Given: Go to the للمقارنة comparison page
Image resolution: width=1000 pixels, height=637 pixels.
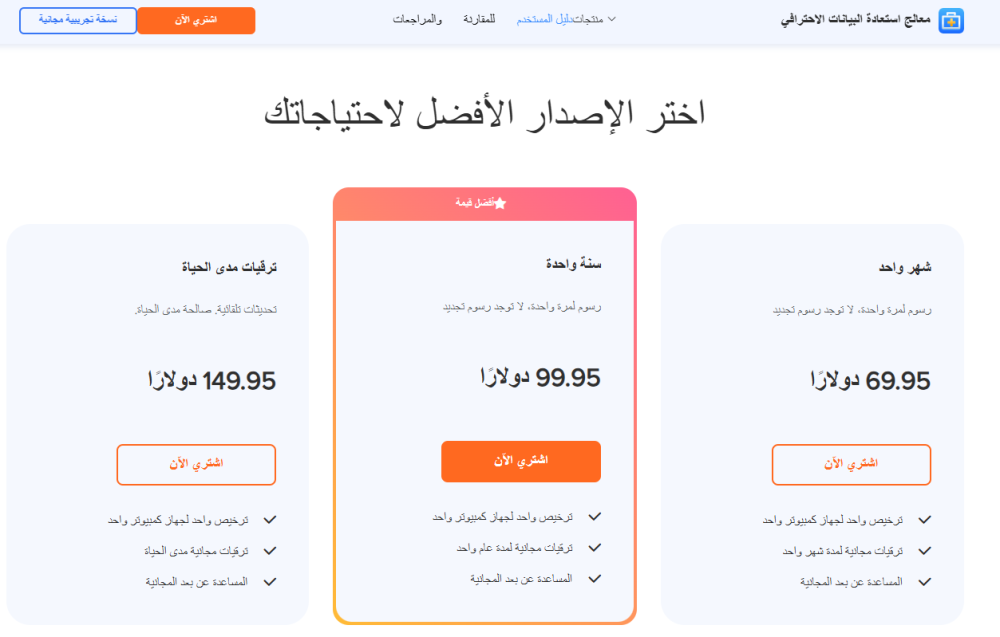Looking at the screenshot, I should 480,19.
